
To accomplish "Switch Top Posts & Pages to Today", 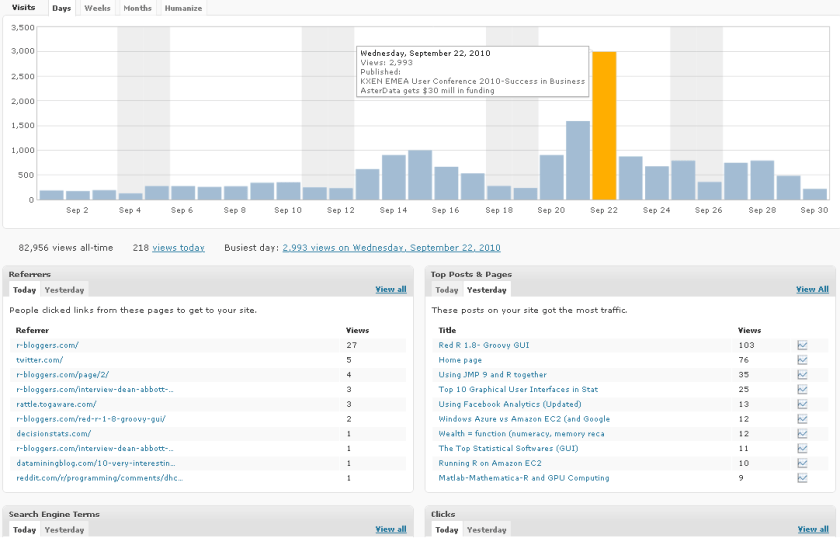I will (446, 290).
